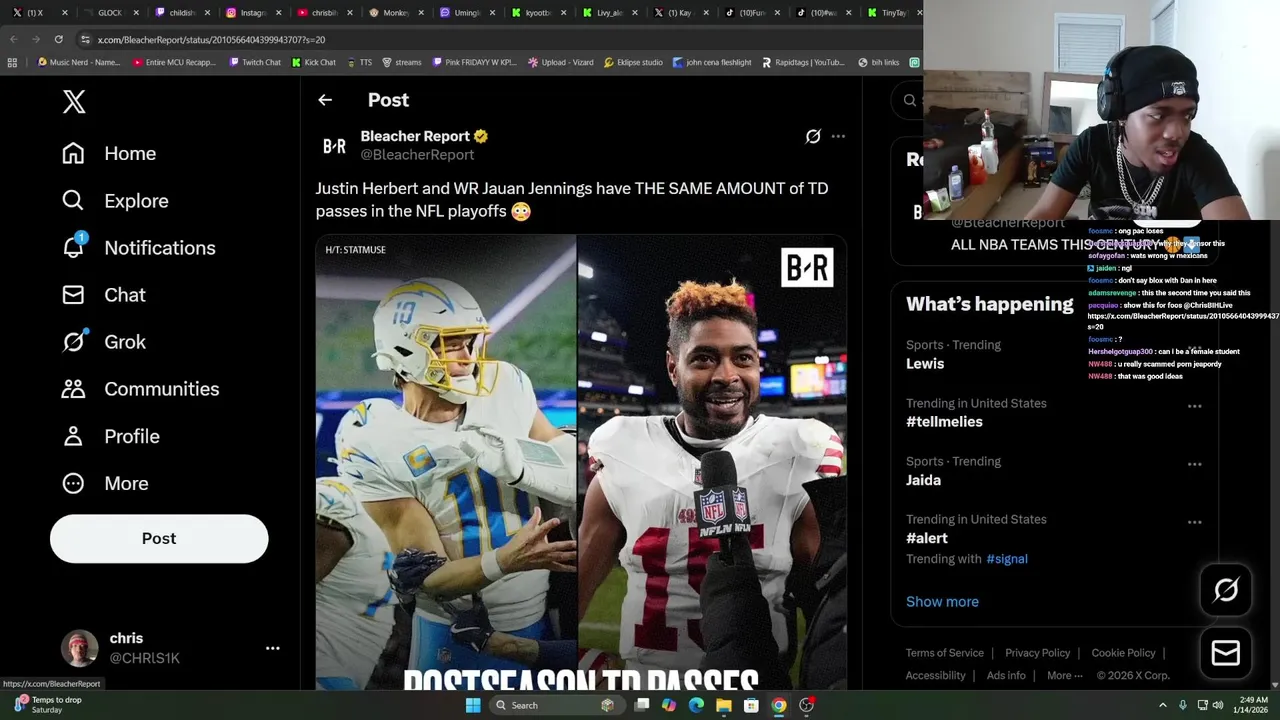Switch to the TinyTay browser tab
The width and height of the screenshot is (1280, 720).
[890, 13]
